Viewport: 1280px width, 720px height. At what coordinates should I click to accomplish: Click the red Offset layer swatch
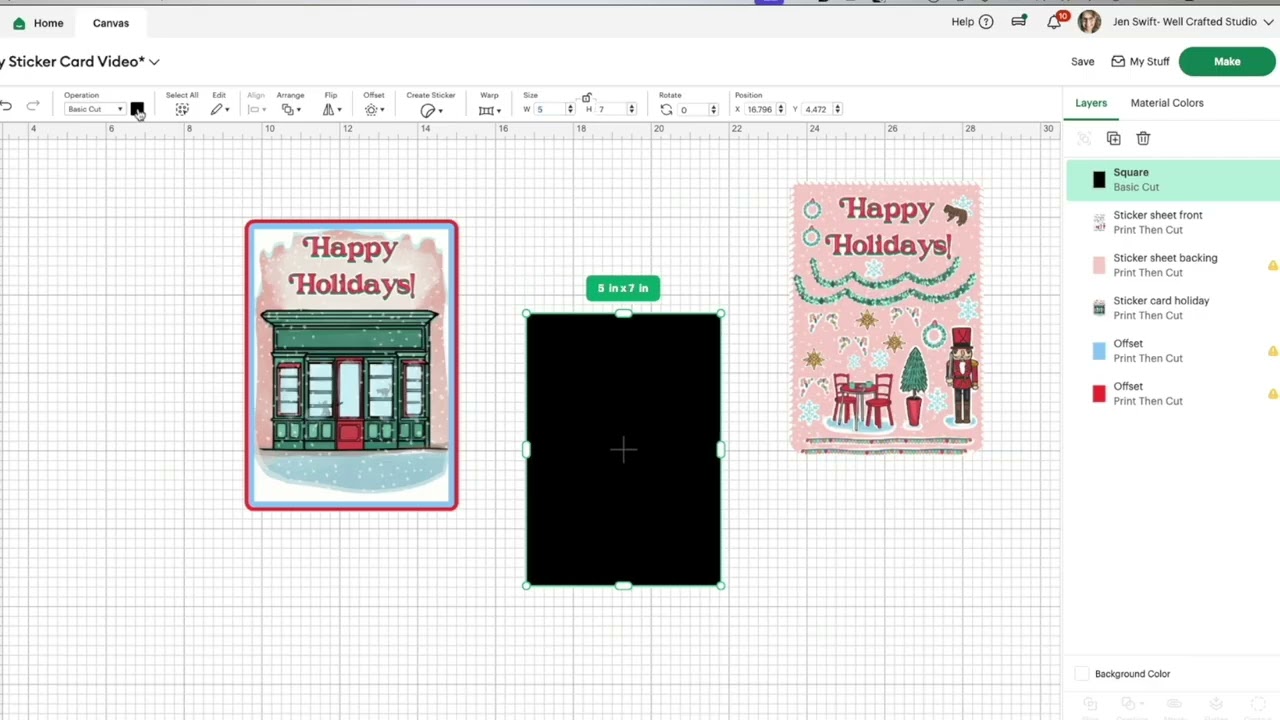[1099, 394]
